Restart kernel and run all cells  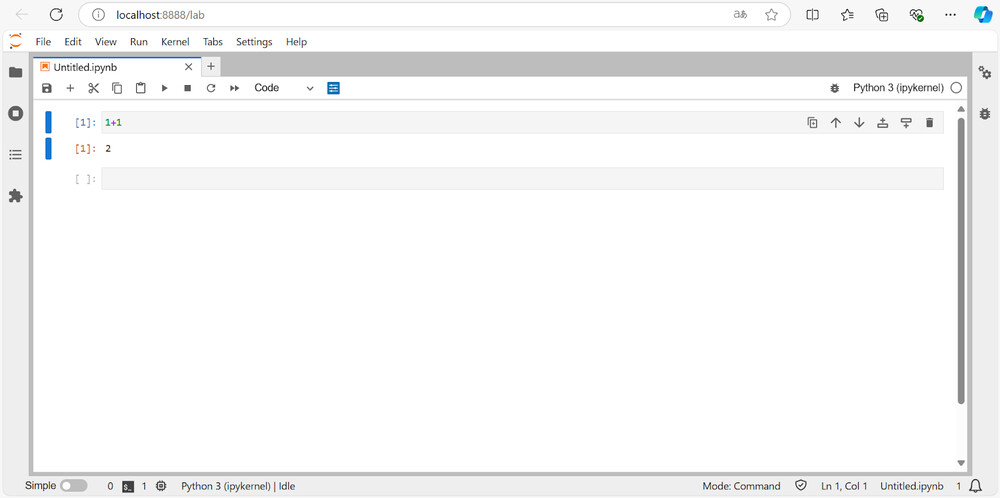(235, 89)
